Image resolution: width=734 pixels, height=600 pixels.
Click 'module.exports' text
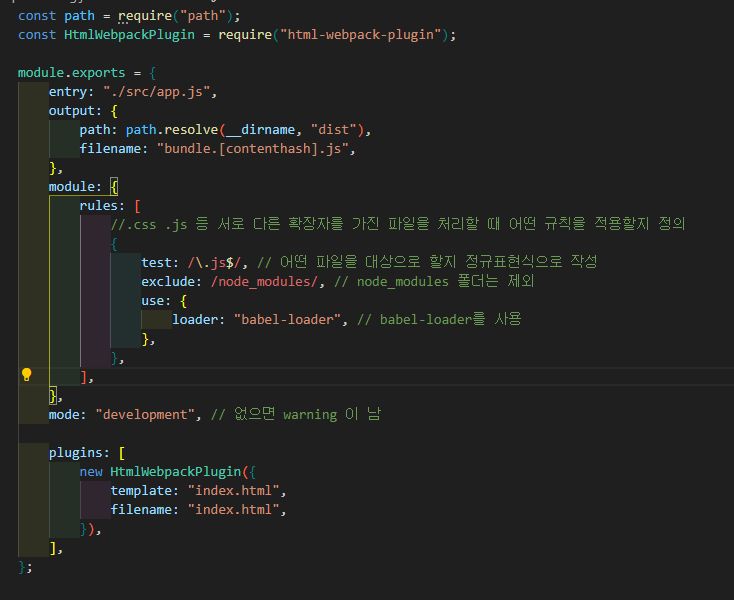(x=72, y=73)
